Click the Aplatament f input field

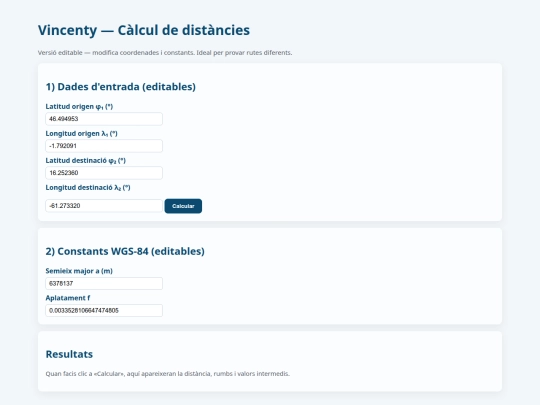coord(104,310)
